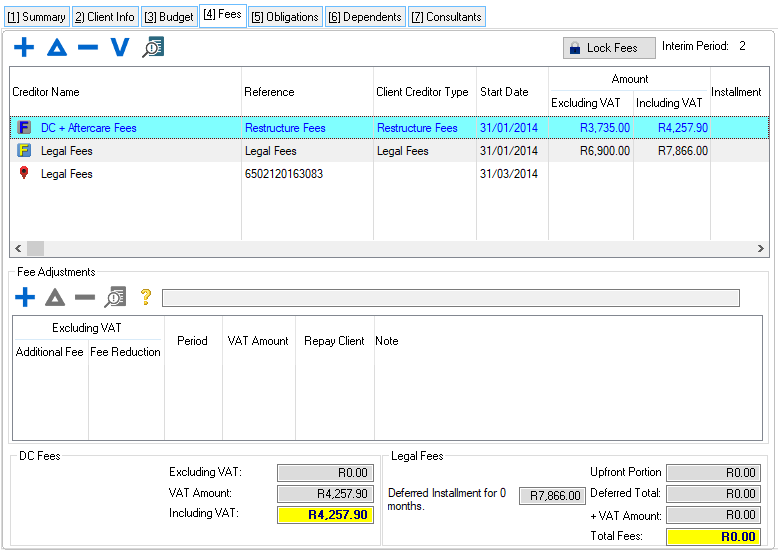
Task: Add a new fee adjustment with plus icon
Action: point(24,297)
